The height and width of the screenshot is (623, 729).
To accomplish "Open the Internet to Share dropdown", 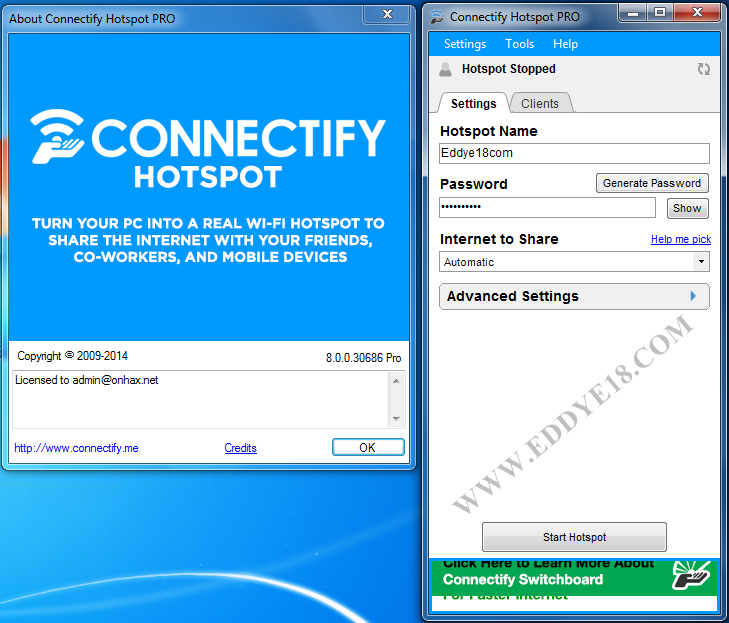I will point(574,262).
